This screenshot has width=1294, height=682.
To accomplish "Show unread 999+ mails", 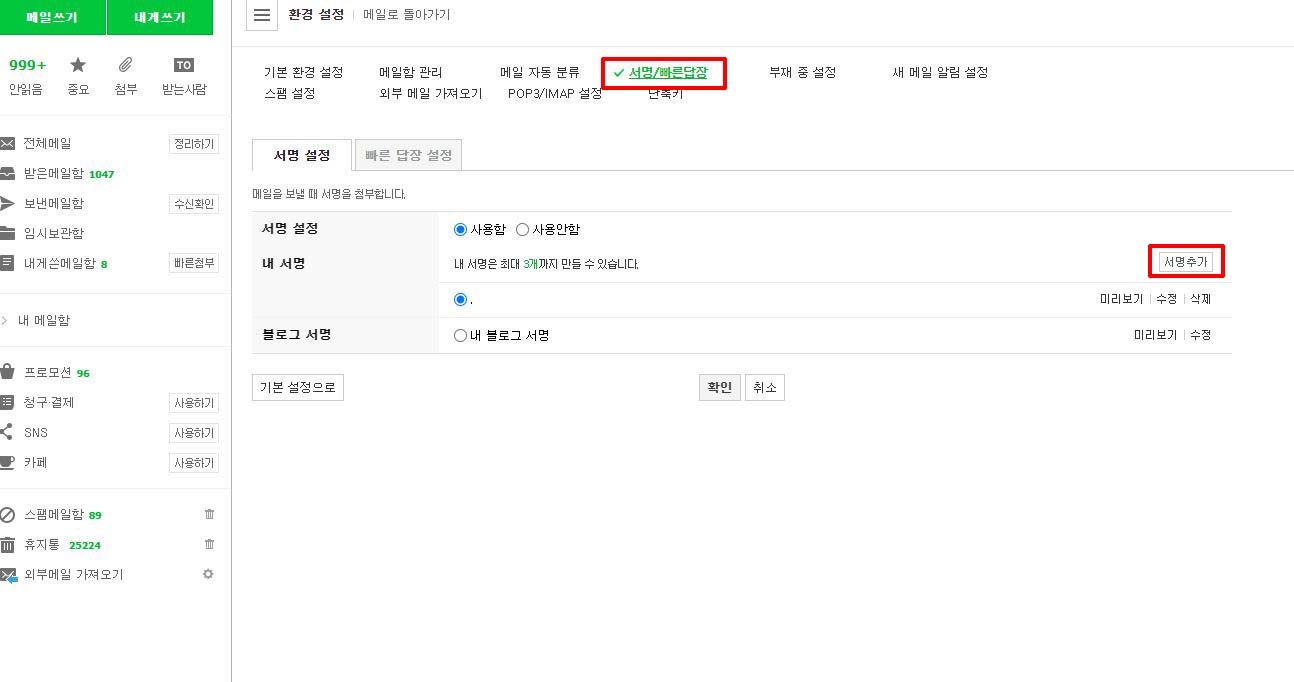I will tap(27, 65).
